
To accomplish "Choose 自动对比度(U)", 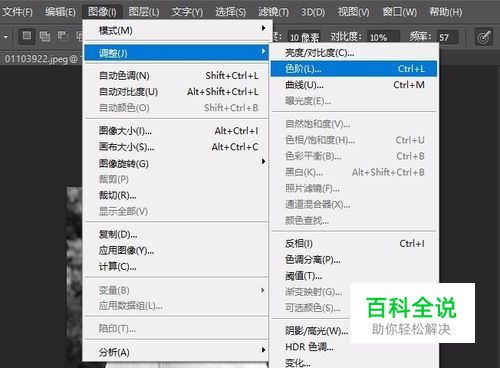I will (176, 92).
